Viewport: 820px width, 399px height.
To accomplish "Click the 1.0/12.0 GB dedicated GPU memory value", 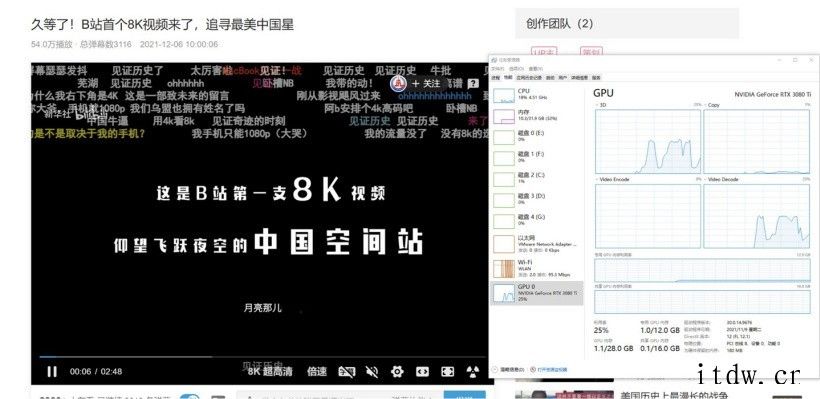I will [x=660, y=330].
